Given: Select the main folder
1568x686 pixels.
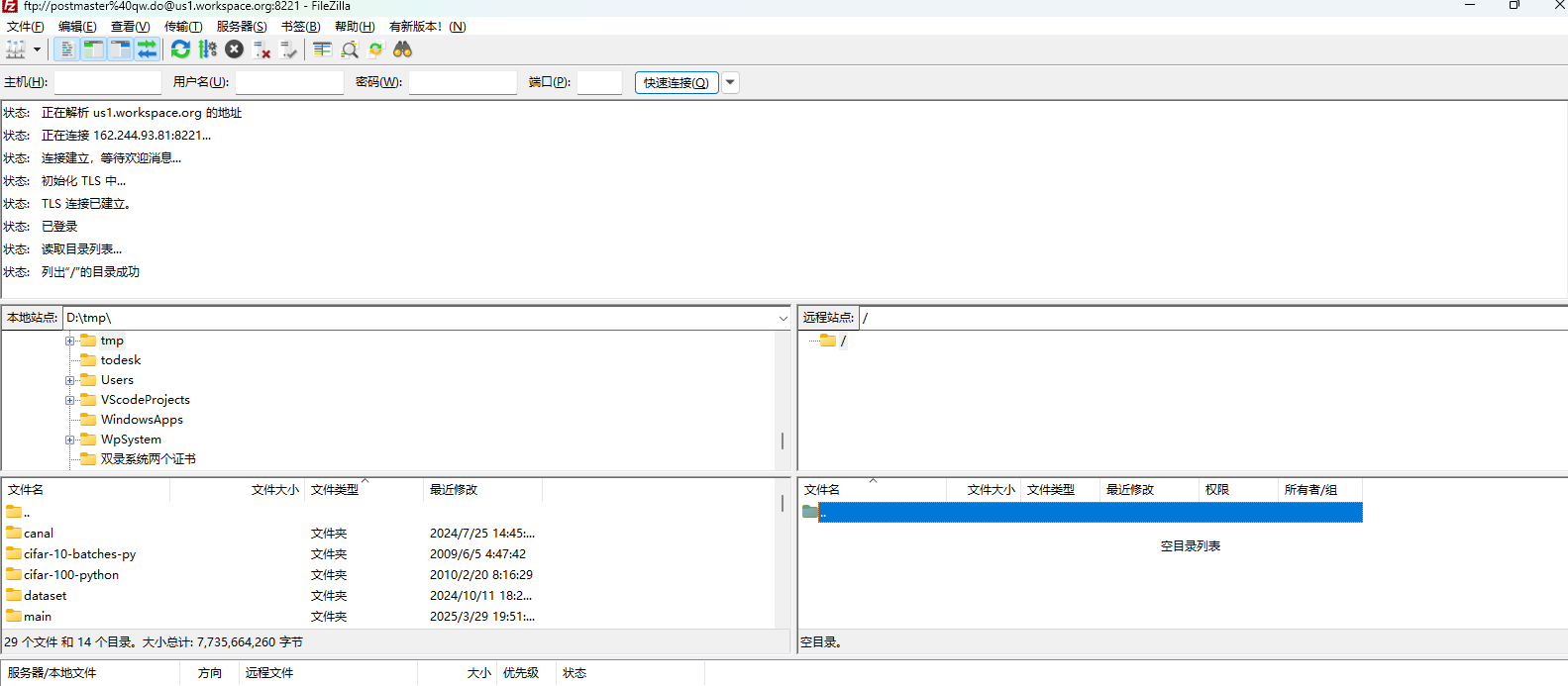Looking at the screenshot, I should [x=38, y=617].
